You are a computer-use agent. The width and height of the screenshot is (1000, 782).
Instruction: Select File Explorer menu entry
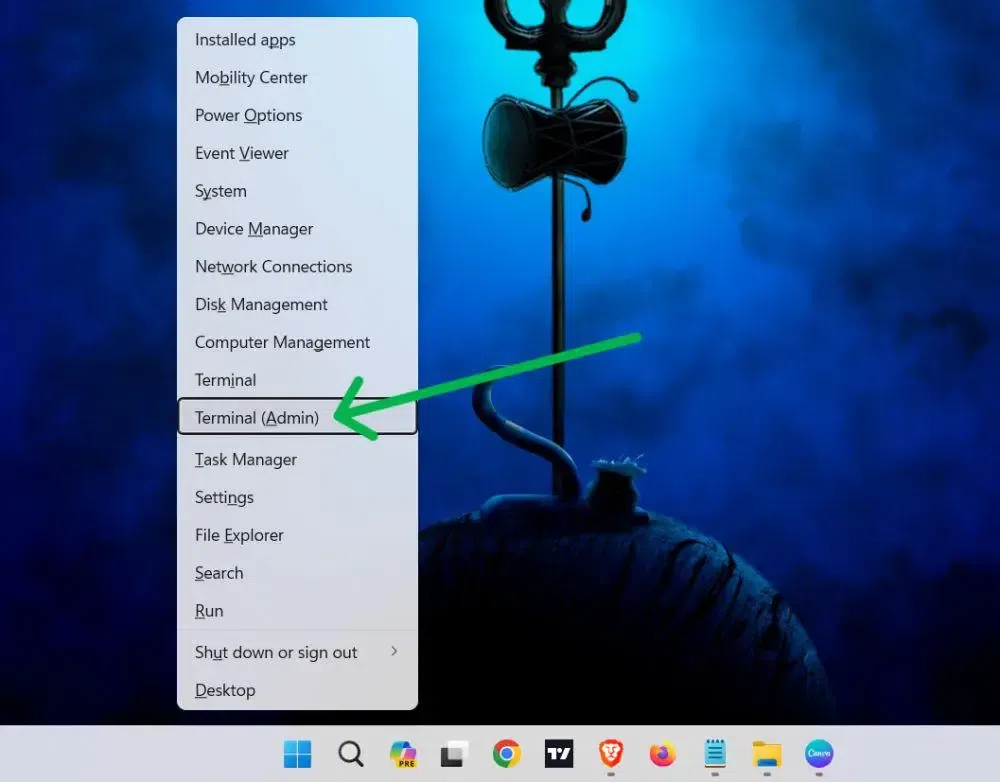point(297,535)
